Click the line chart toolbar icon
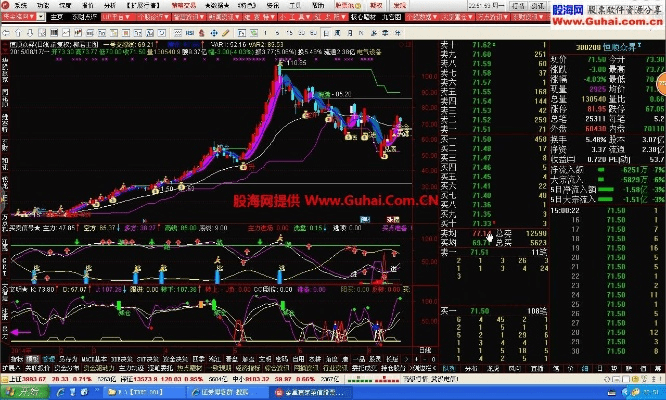The width and height of the screenshot is (666, 400). [66, 33]
